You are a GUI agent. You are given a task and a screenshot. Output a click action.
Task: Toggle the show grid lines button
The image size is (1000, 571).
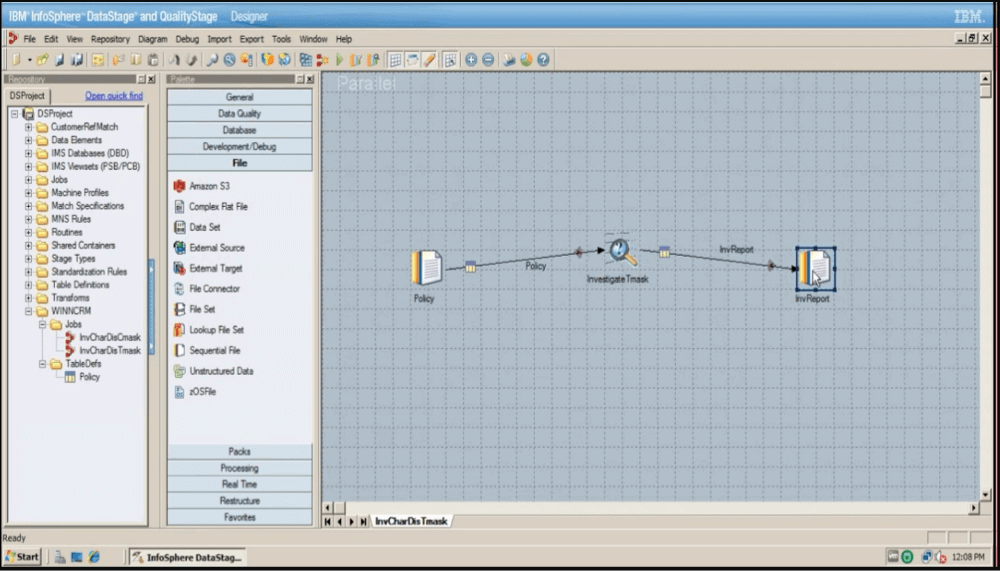395,60
